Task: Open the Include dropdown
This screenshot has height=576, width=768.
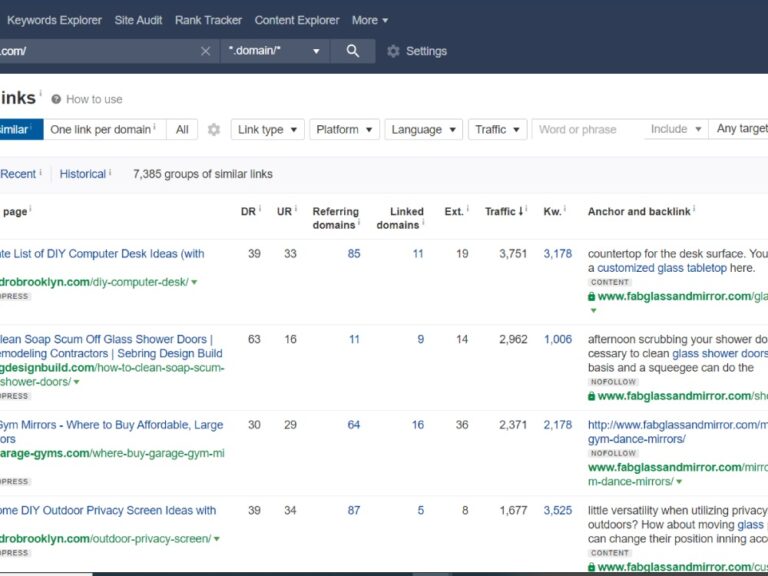Action: [676, 129]
